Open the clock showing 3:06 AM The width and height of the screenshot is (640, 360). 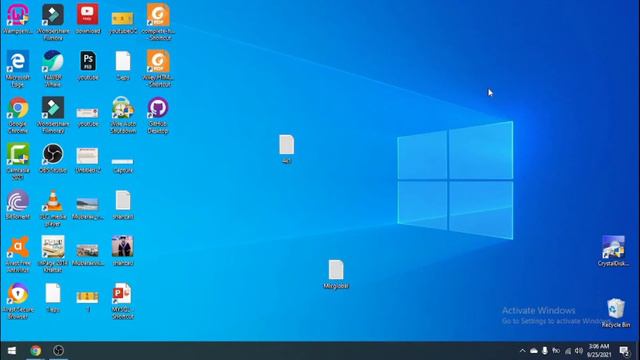599,351
